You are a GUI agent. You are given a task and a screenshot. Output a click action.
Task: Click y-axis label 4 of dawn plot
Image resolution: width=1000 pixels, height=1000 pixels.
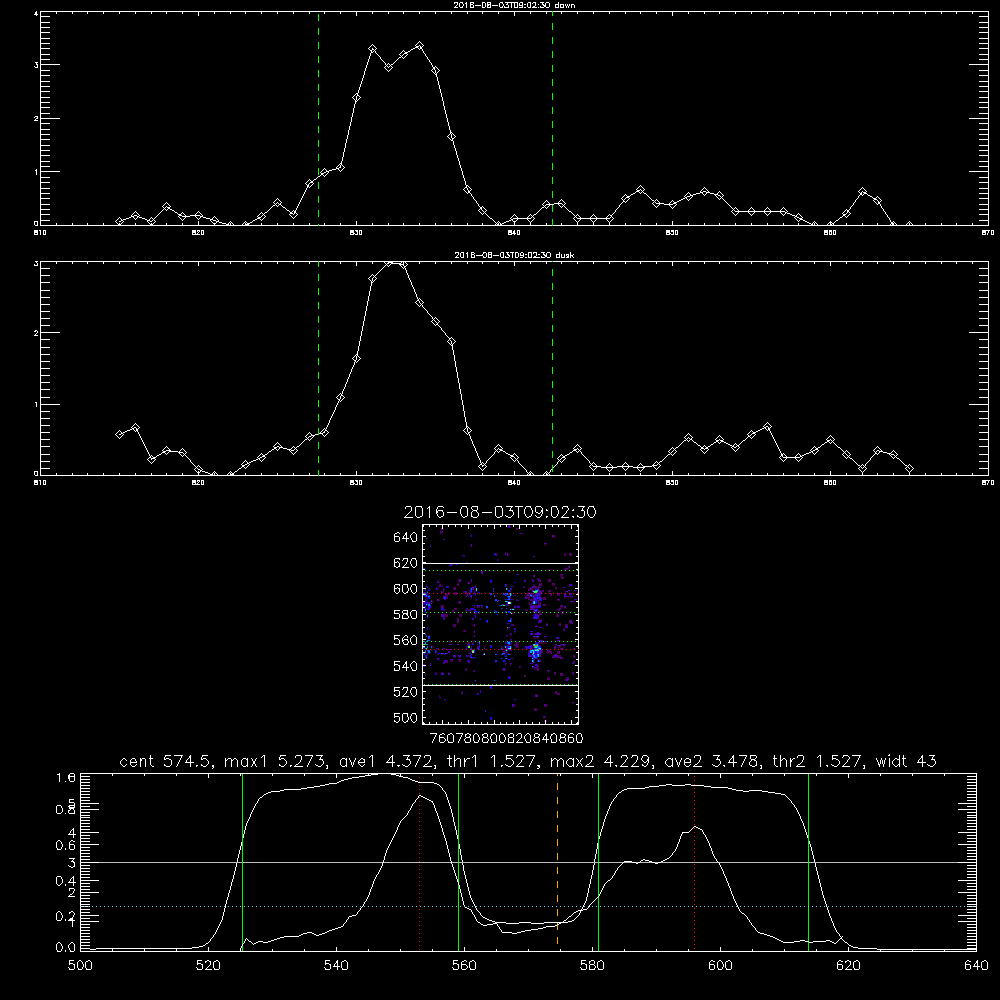(36, 13)
